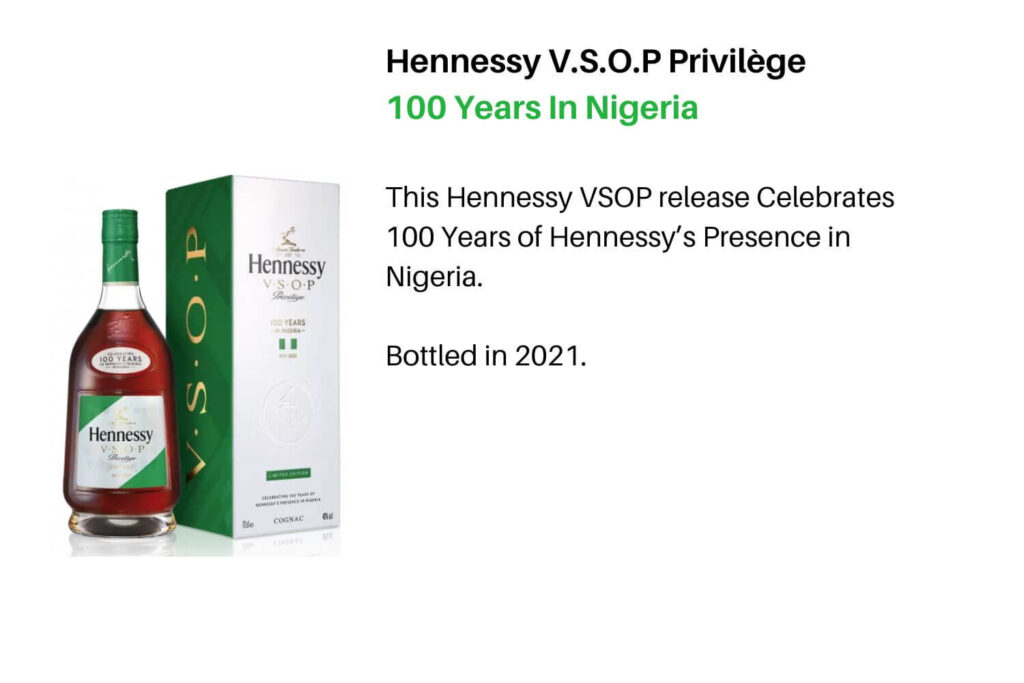Click the green 100 Years In Nigeria subtitle
Image resolution: width=1024 pixels, height=683 pixels.
[x=542, y=108]
